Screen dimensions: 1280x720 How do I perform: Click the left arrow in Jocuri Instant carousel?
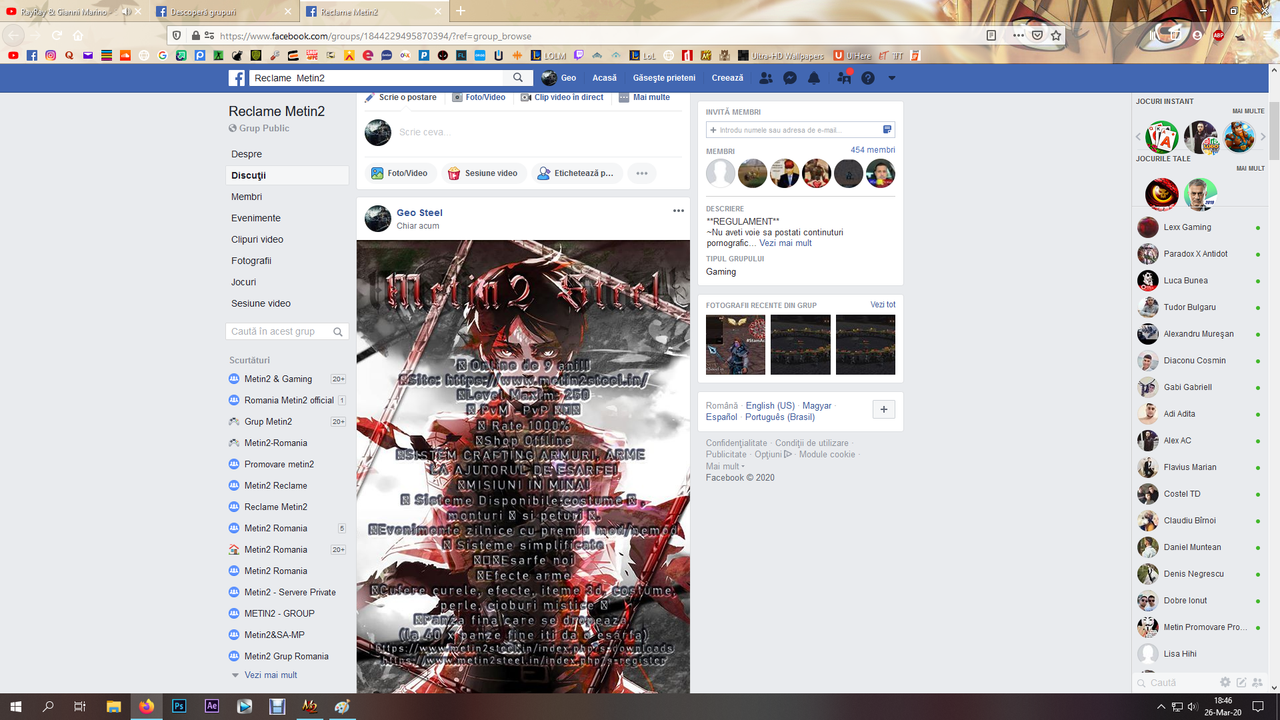coord(1138,137)
